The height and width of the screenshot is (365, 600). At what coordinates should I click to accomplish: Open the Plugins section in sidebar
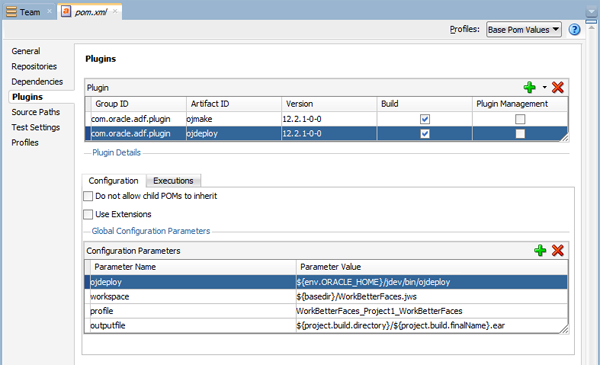tap(27, 97)
